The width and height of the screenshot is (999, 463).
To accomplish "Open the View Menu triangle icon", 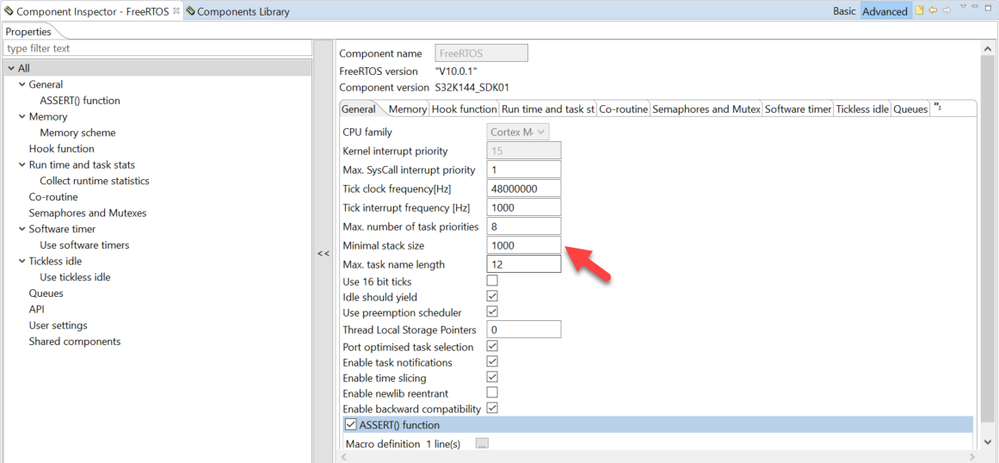I will (964, 8).
